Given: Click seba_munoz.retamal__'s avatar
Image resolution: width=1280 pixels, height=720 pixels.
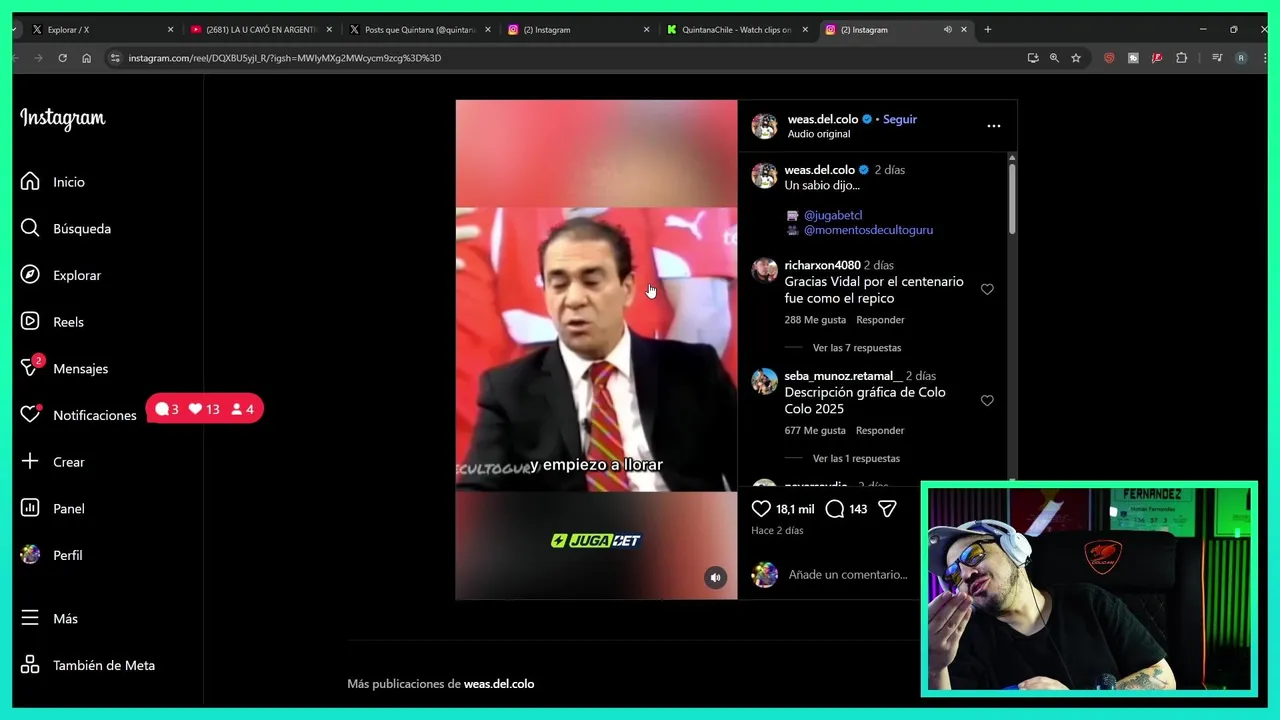Looking at the screenshot, I should 764,381.
